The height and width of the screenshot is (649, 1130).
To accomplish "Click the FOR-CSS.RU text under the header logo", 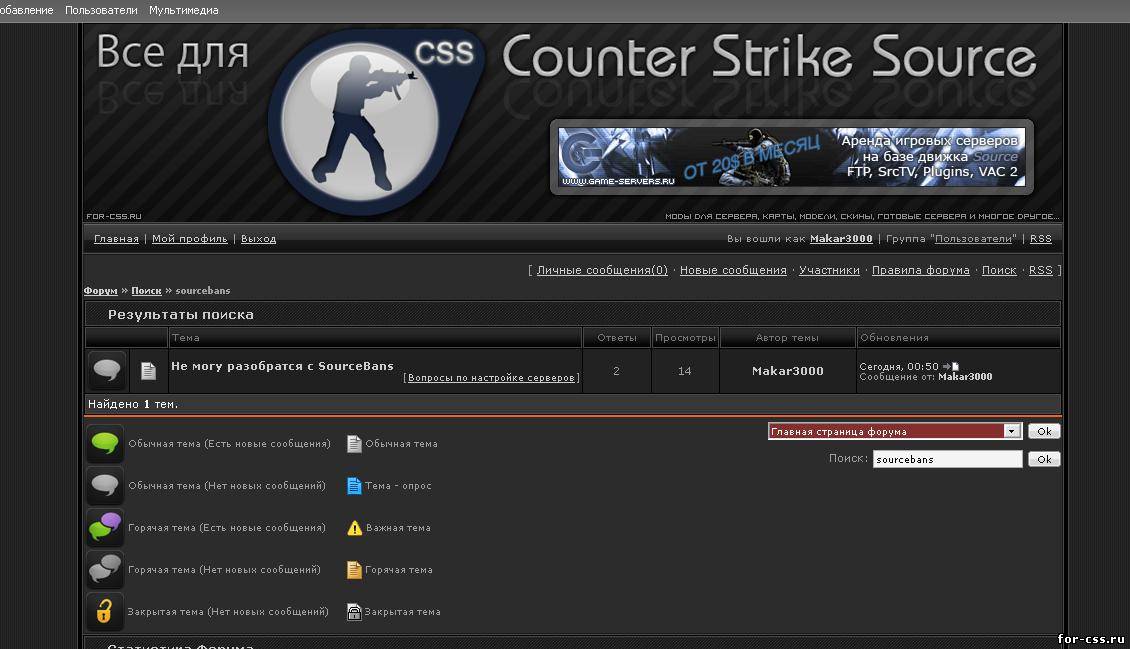I will (114, 216).
